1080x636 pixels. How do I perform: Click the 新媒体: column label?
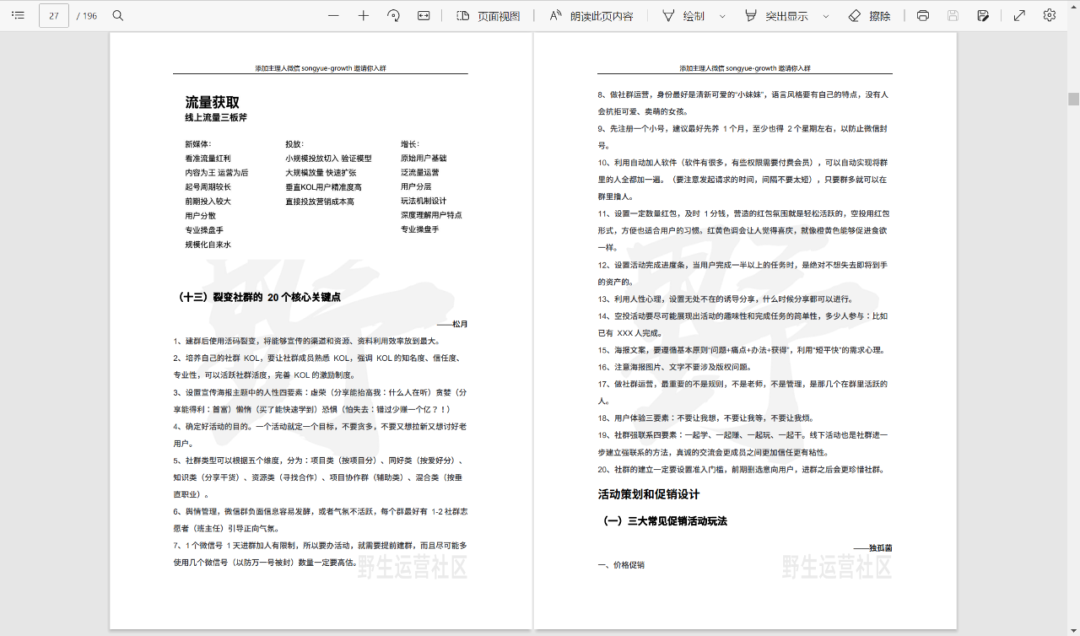pyautogui.click(x=198, y=144)
